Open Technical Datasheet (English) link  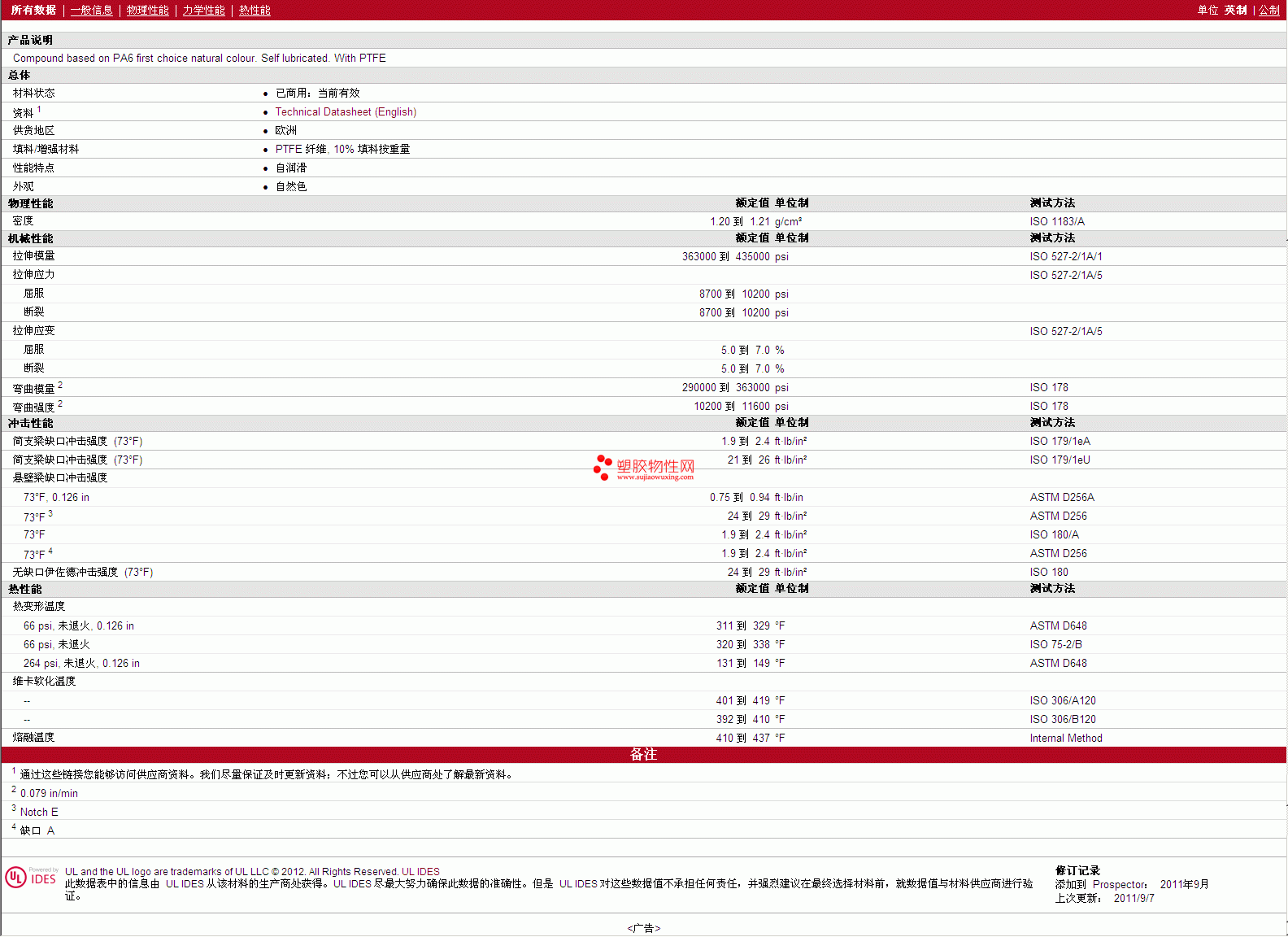(346, 112)
